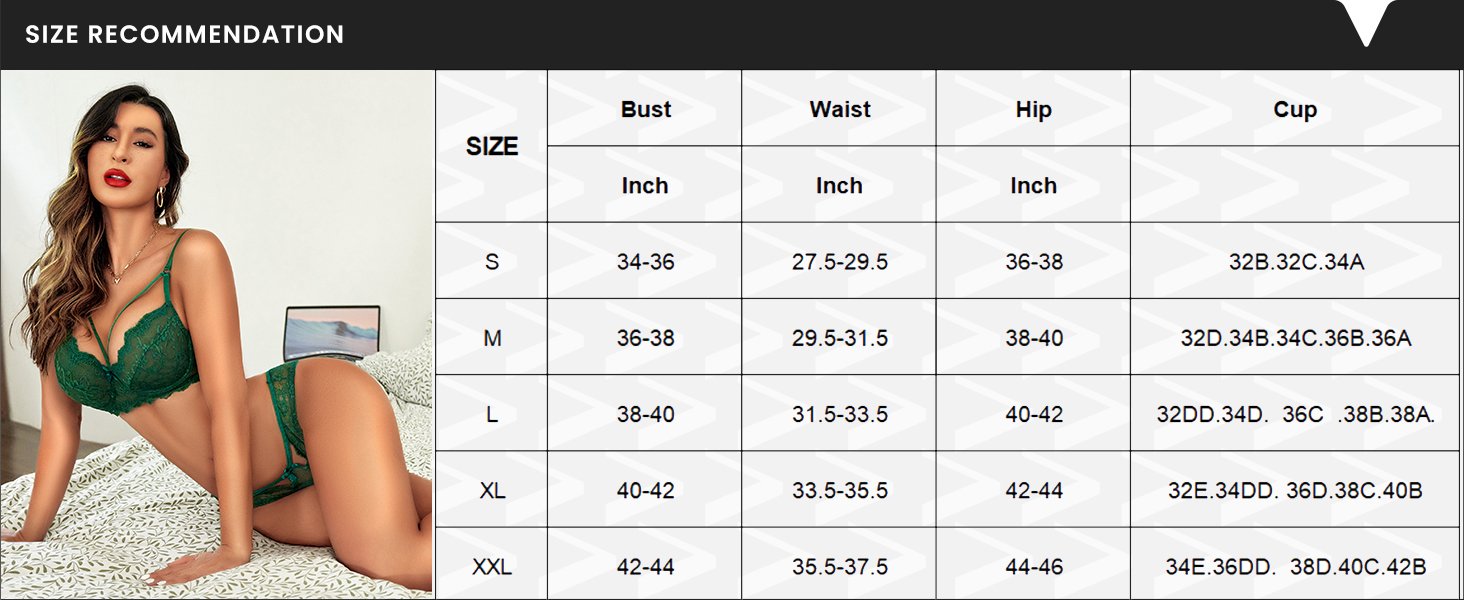Select the L size row label
This screenshot has width=1464, height=600.
point(491,414)
